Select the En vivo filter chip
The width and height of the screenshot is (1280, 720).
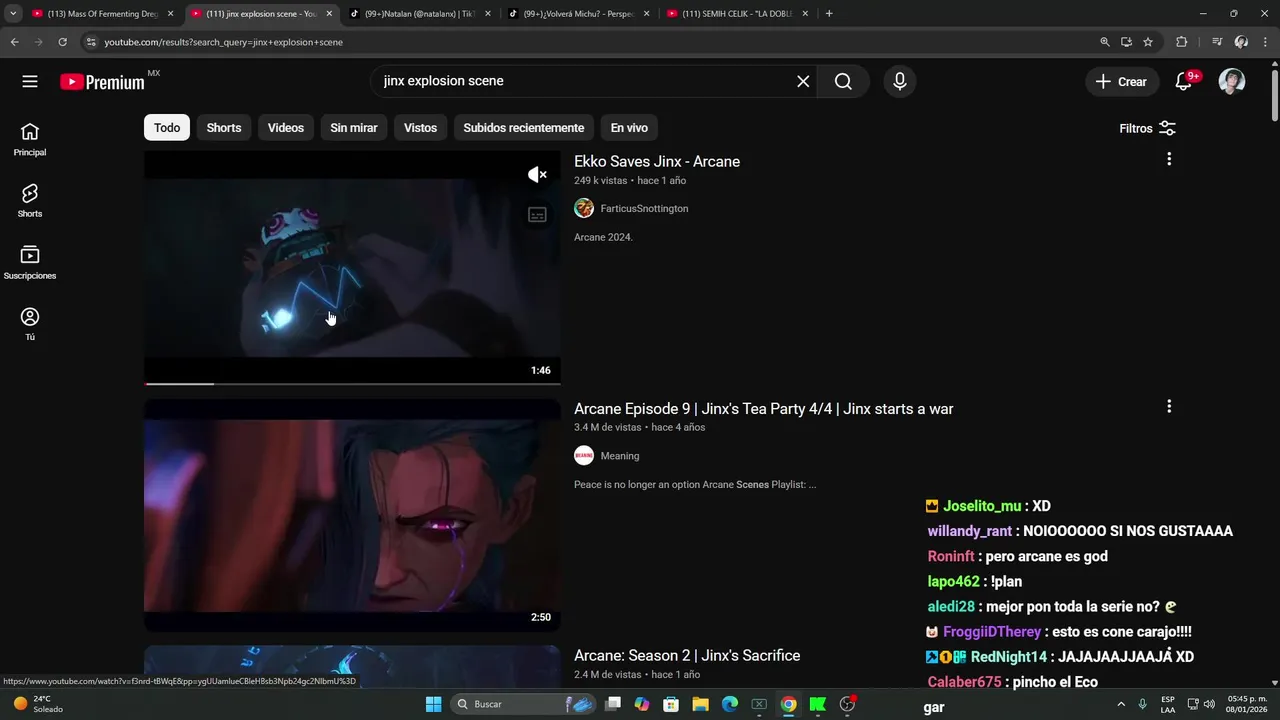click(629, 128)
